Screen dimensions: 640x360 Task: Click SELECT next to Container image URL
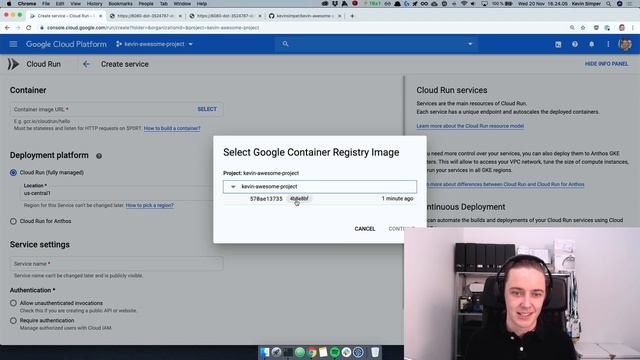pyautogui.click(x=207, y=109)
